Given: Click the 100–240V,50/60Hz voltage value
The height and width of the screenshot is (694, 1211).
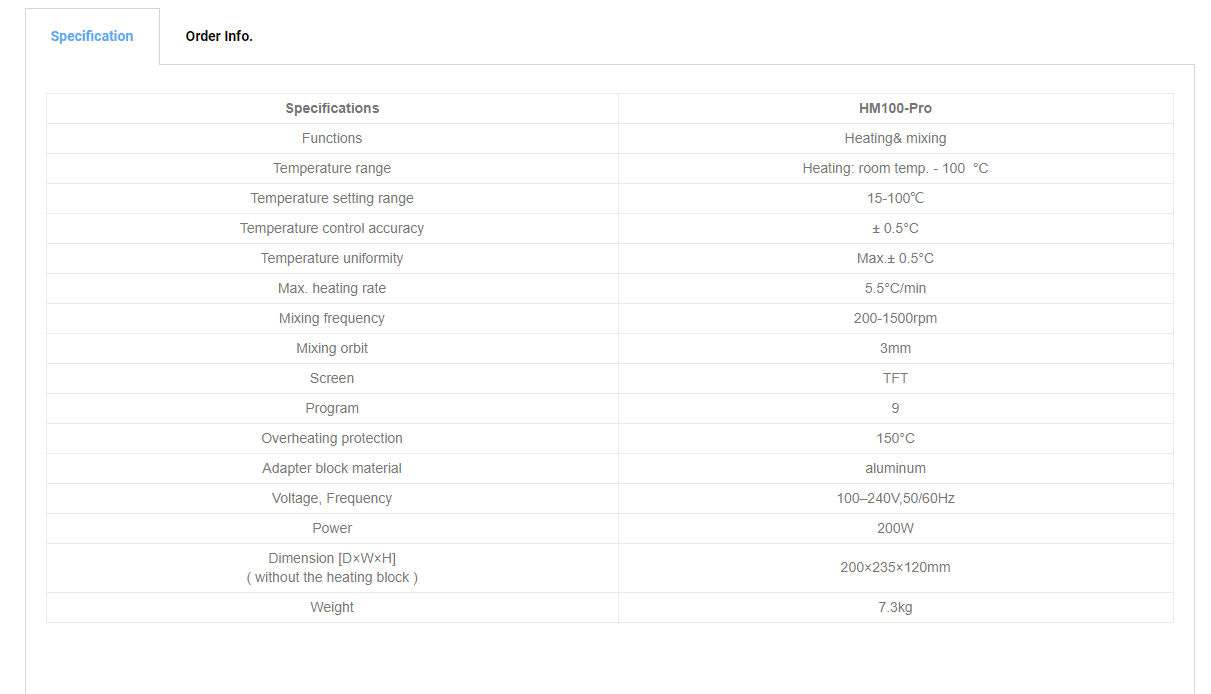Looking at the screenshot, I should point(895,498).
